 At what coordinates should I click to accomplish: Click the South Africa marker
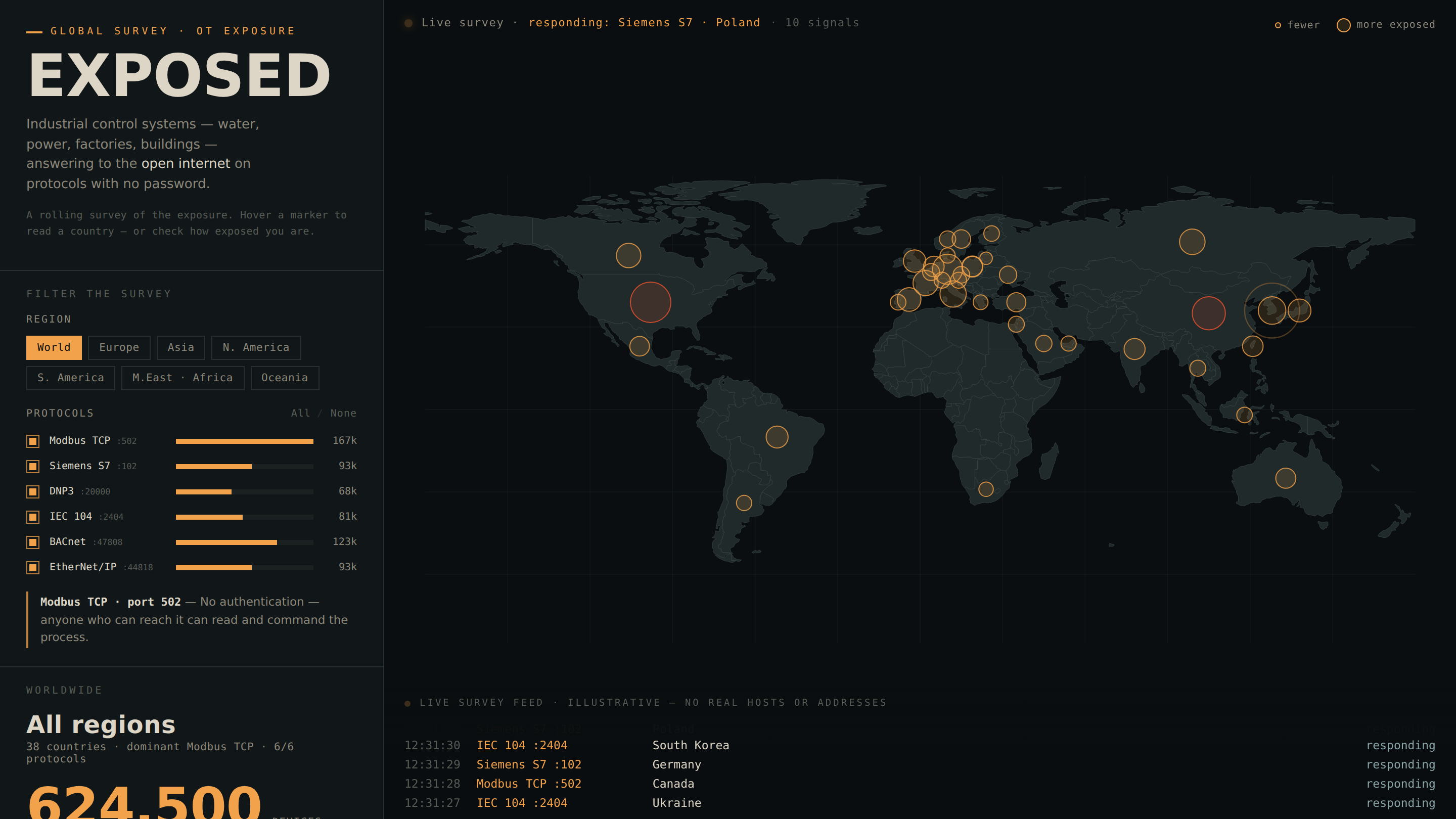986,489
